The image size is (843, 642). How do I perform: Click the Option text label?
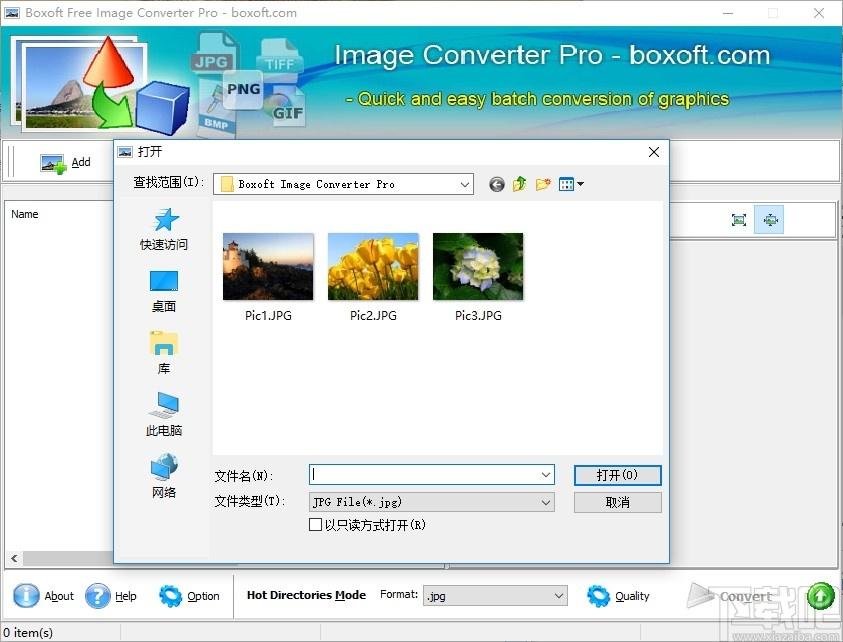point(203,596)
